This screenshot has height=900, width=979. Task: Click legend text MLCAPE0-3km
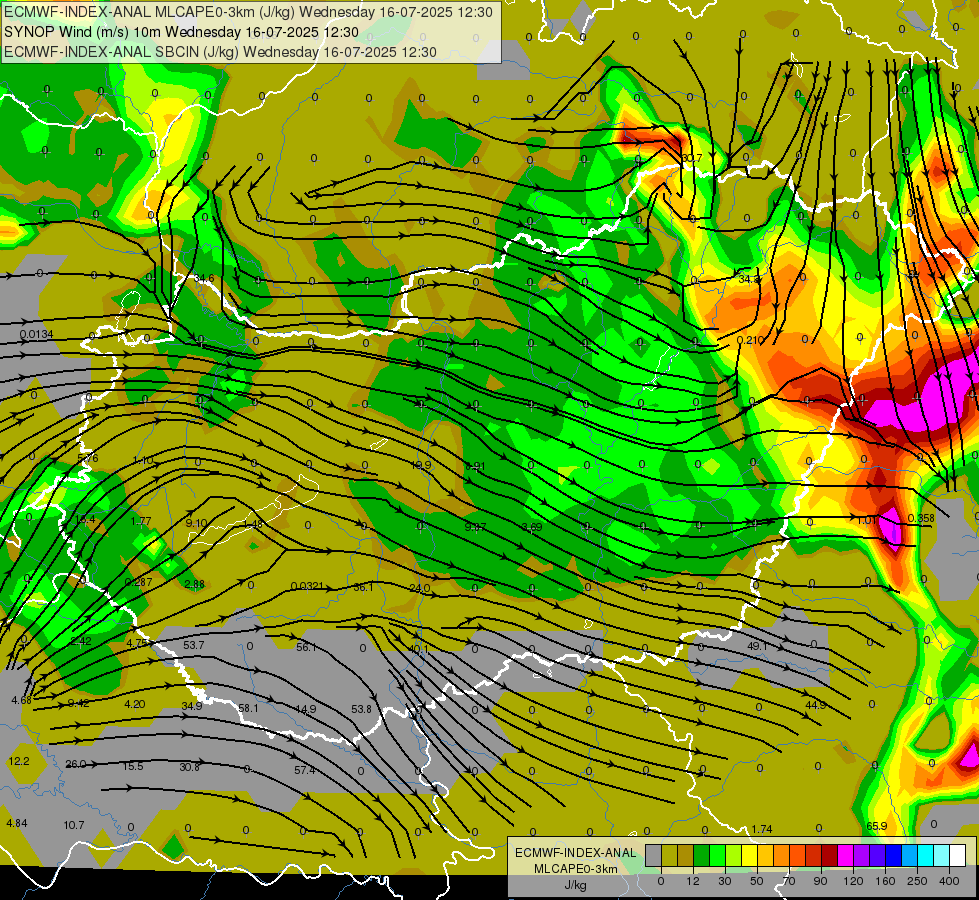coord(576,869)
